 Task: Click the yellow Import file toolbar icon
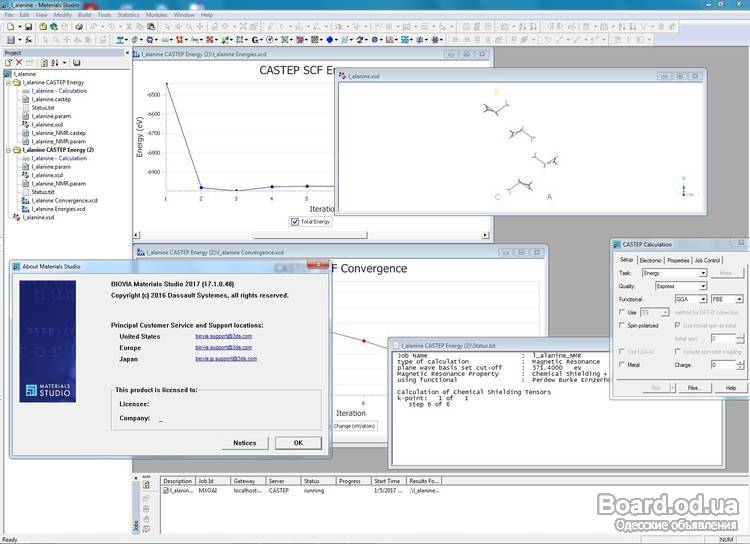43,26
